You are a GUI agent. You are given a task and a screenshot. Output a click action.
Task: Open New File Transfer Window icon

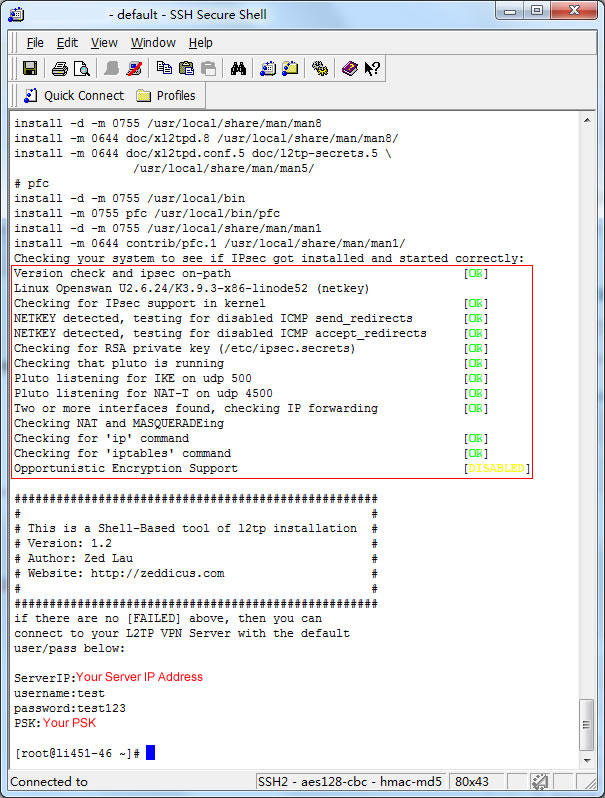pos(290,68)
